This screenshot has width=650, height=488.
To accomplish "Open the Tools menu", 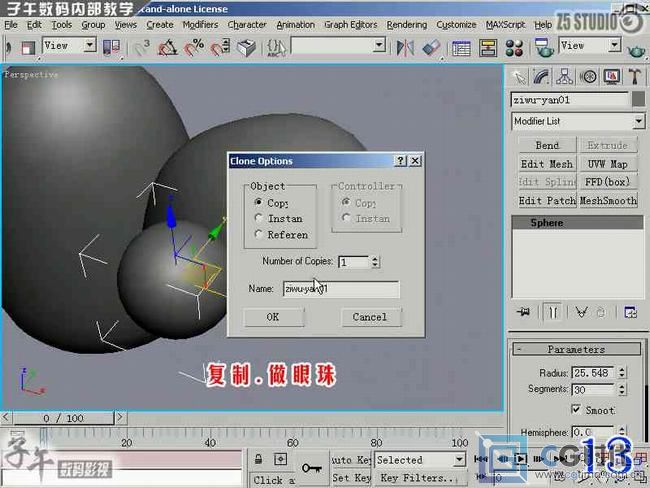I will click(61, 25).
